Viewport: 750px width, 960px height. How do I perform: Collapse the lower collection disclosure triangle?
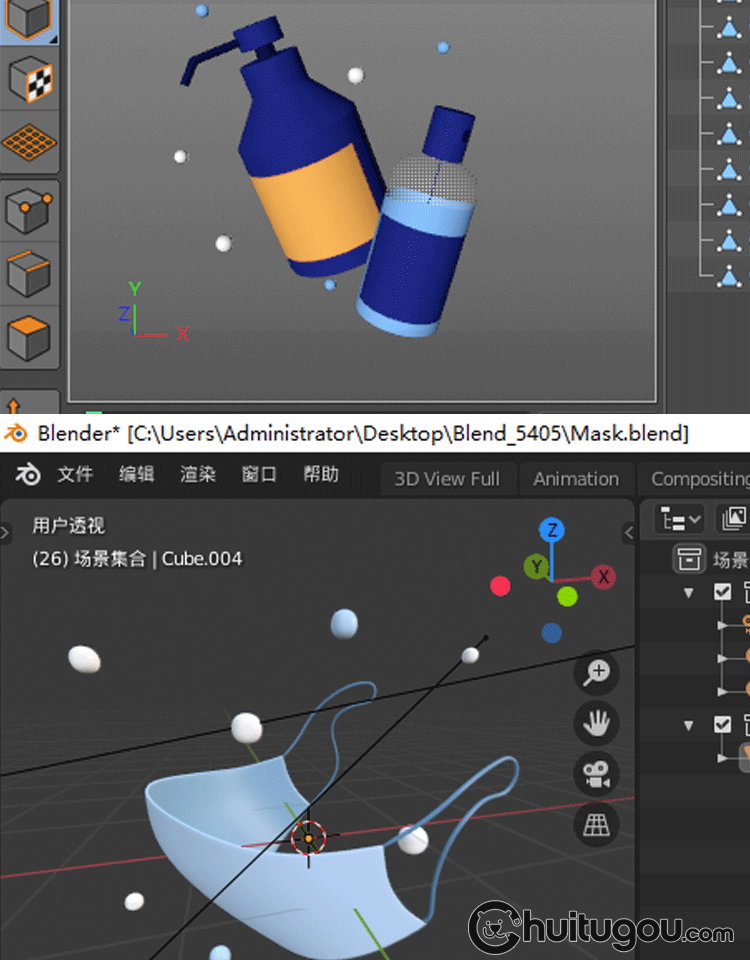[x=689, y=725]
